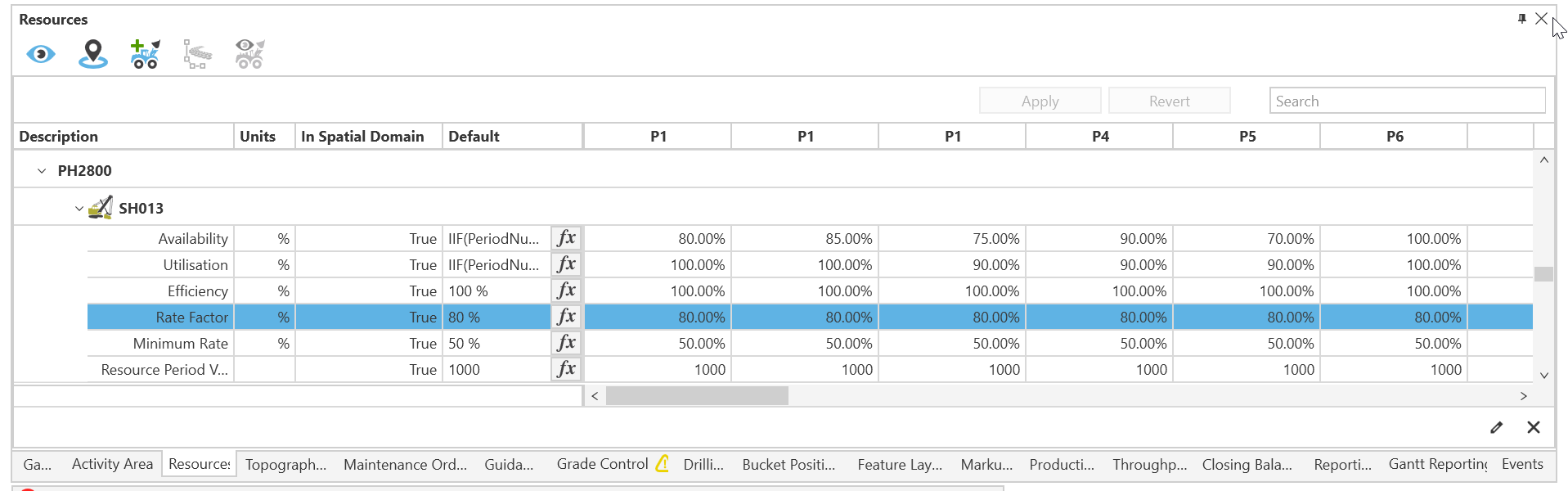Click the Default column header
Image resolution: width=1568 pixels, height=491 pixels.
pos(512,136)
